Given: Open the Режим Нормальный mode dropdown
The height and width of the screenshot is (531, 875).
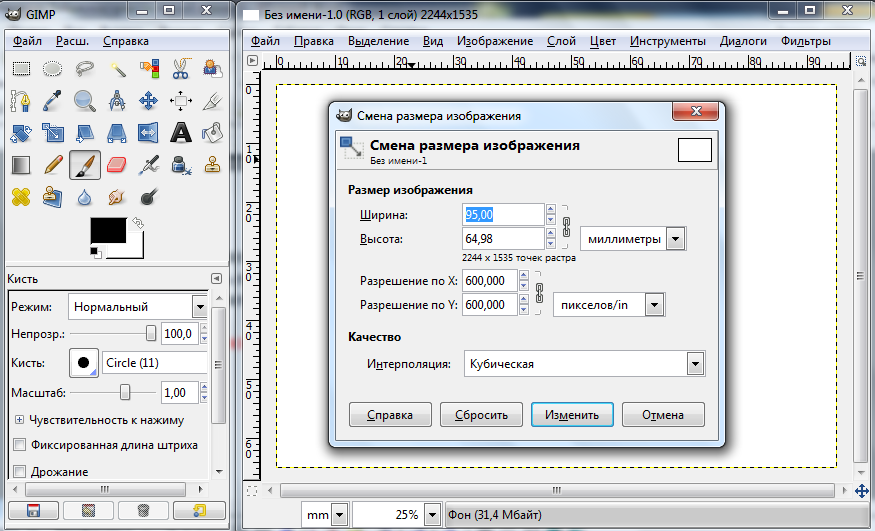Looking at the screenshot, I should click(x=138, y=306).
